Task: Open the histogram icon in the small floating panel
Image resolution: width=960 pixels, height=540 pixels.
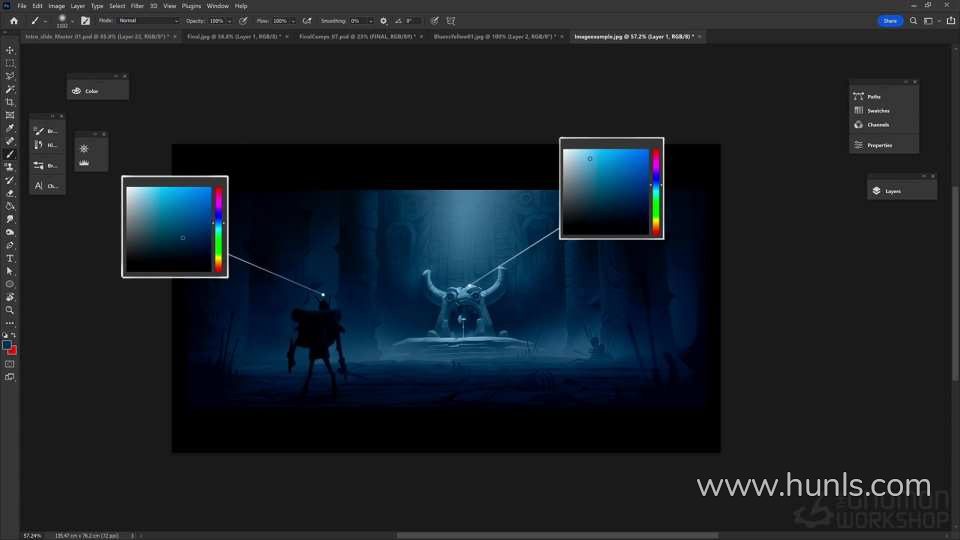Action: pyautogui.click(x=84, y=163)
